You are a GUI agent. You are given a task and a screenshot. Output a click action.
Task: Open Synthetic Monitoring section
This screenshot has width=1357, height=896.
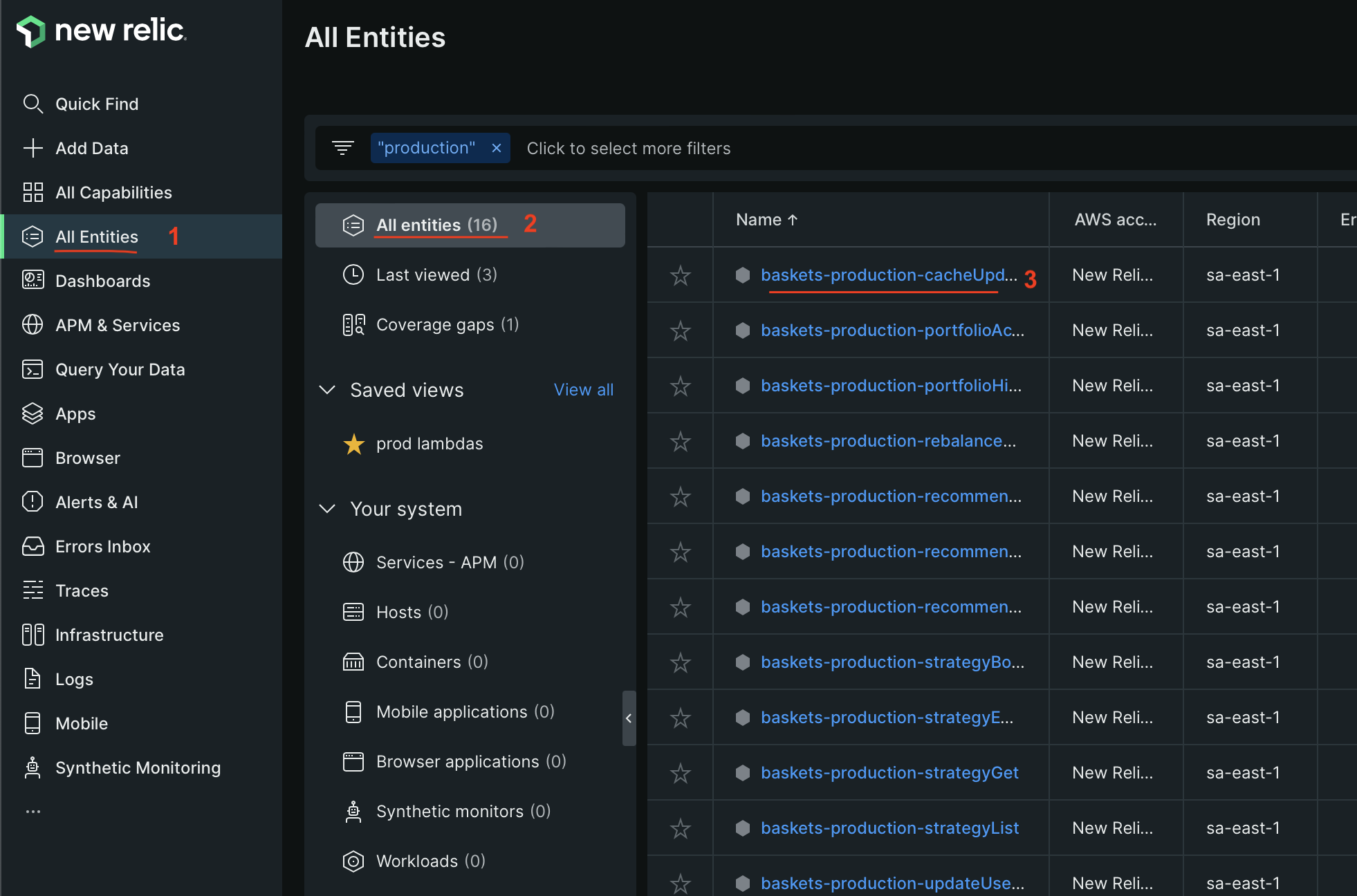pyautogui.click(x=138, y=767)
